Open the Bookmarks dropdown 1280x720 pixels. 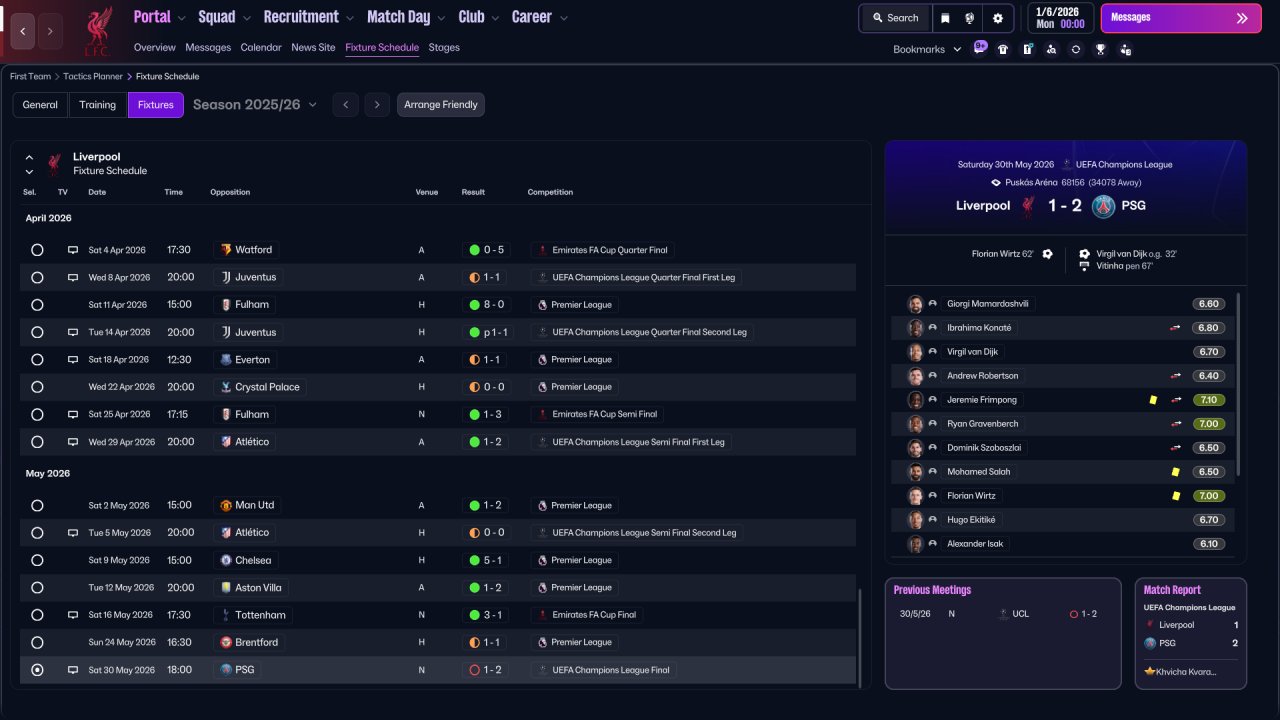pos(927,49)
